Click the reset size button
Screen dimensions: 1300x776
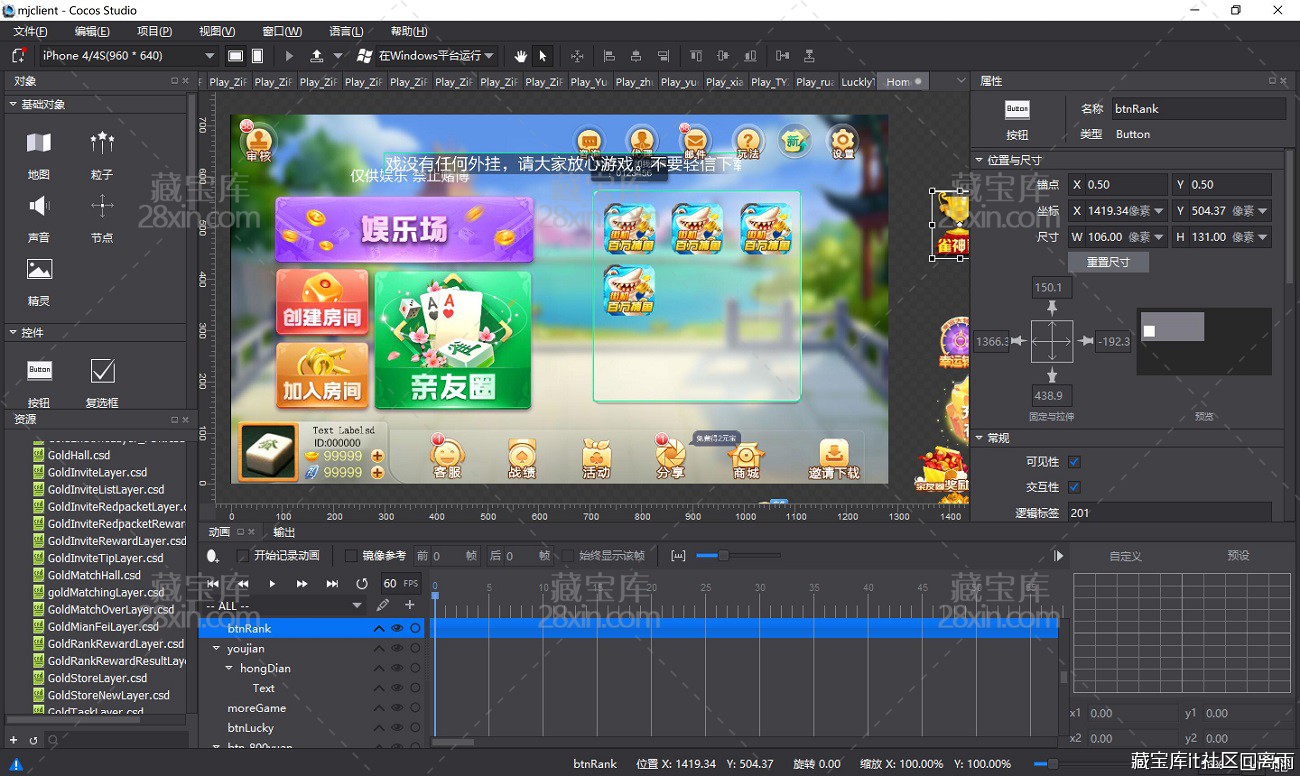pos(1108,262)
